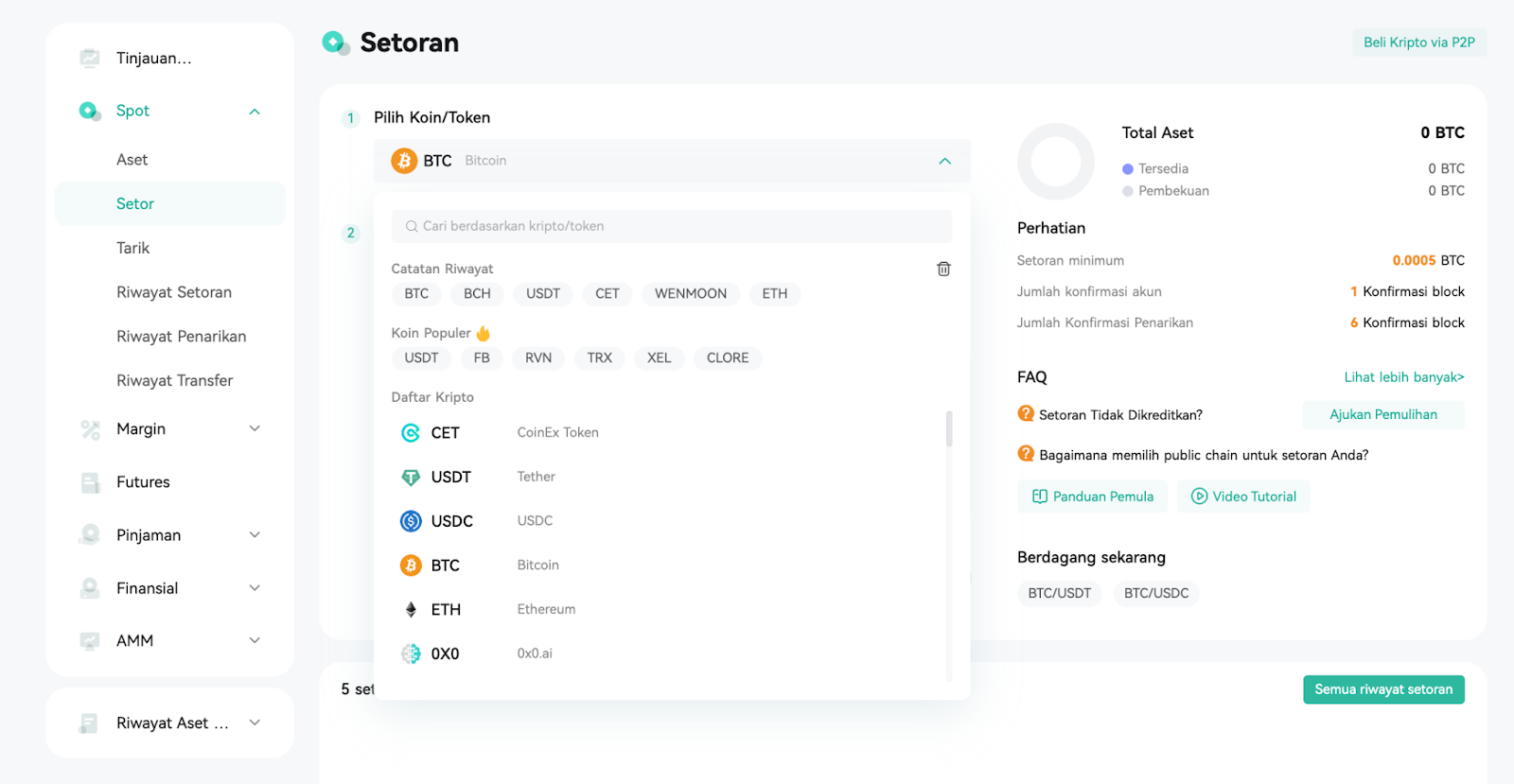Image resolution: width=1514 pixels, height=784 pixels.
Task: Close the BTC coin dropdown selector
Action: point(944,161)
